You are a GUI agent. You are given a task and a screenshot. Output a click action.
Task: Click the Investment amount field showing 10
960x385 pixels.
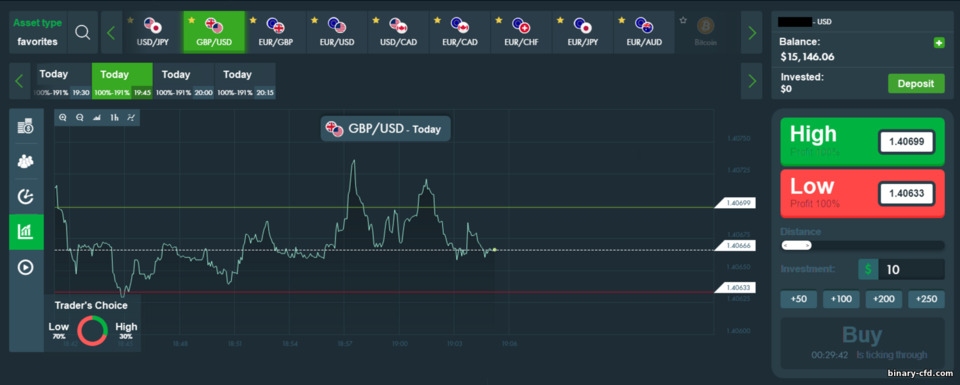[911, 269]
